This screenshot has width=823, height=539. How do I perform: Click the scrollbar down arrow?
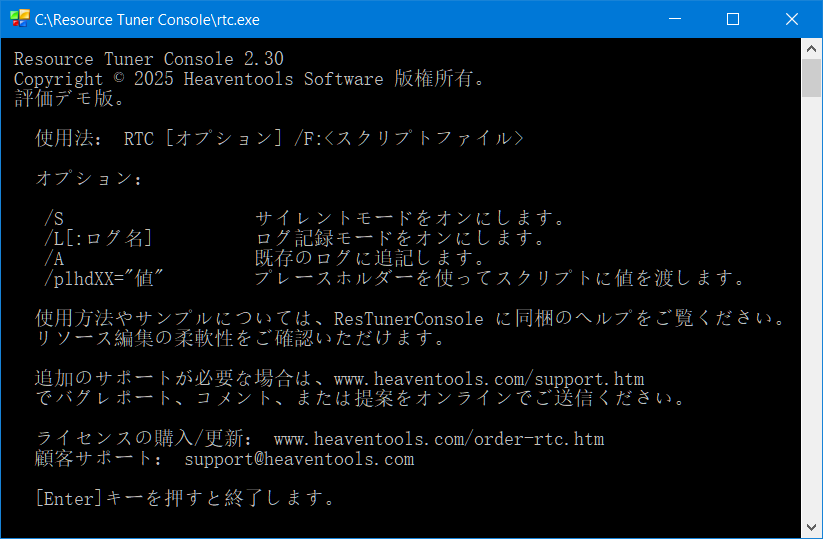[812, 528]
